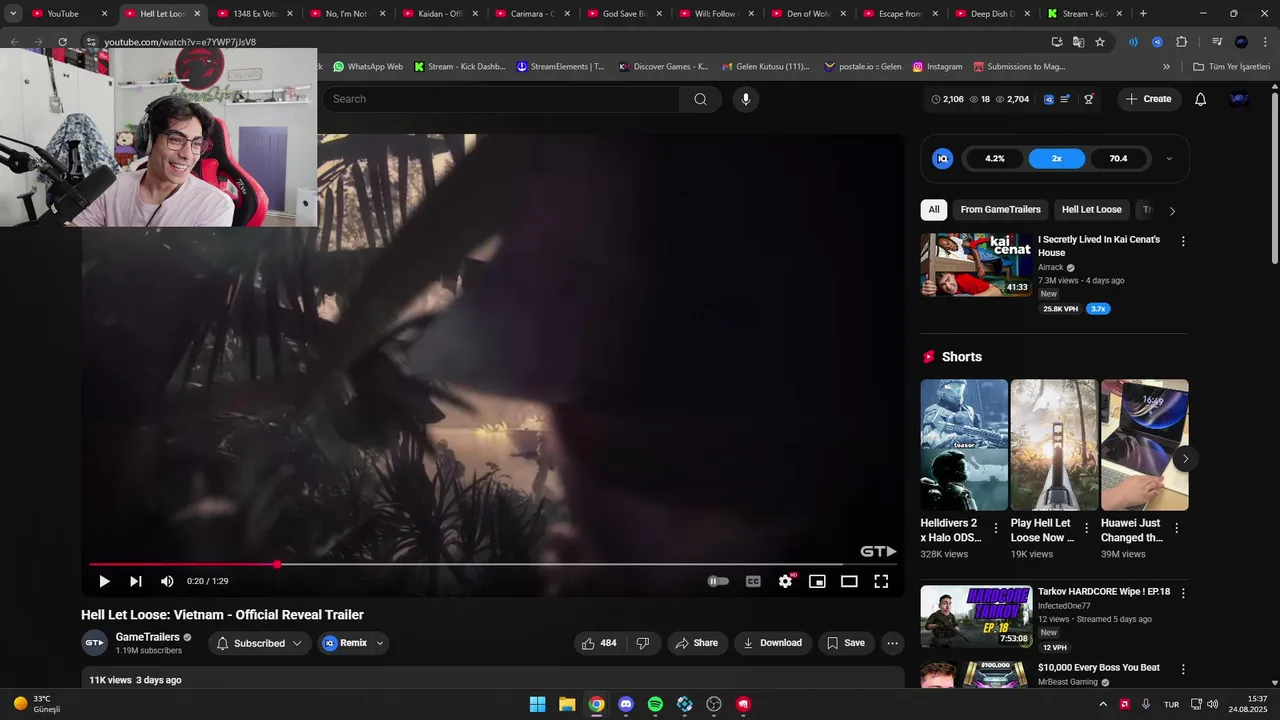Select the 70.4 vidIQ score pill
This screenshot has height=720, width=1280.
coord(1118,158)
